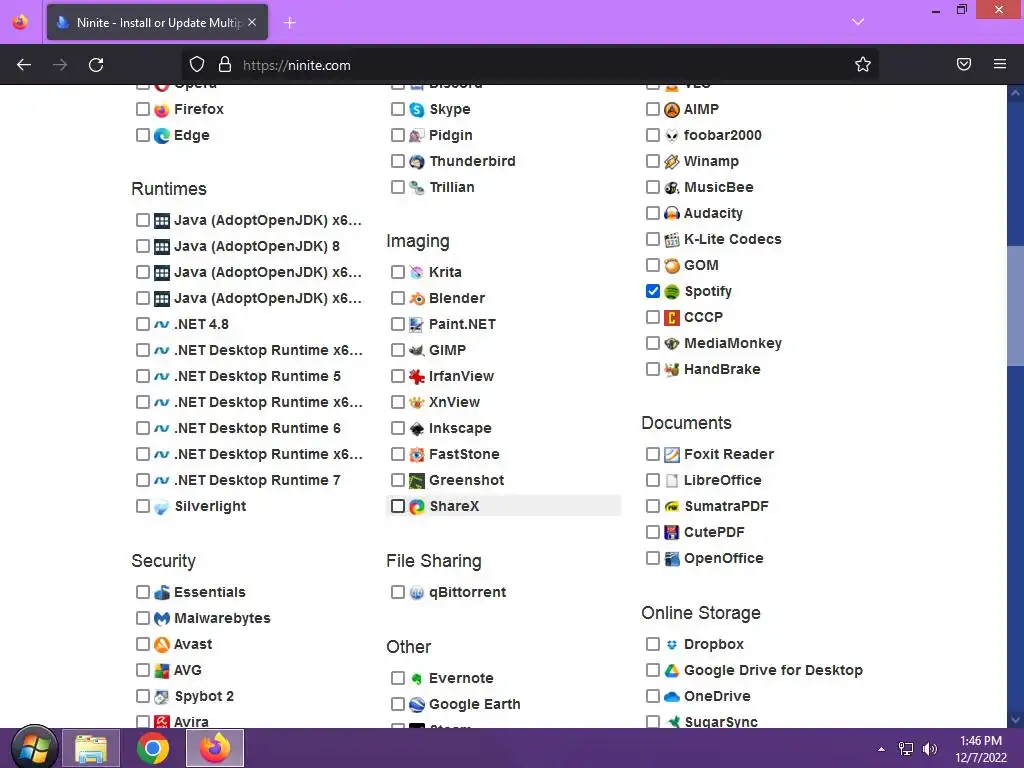Click the K-Lite Codecs label
1024x768 pixels.
pos(732,239)
